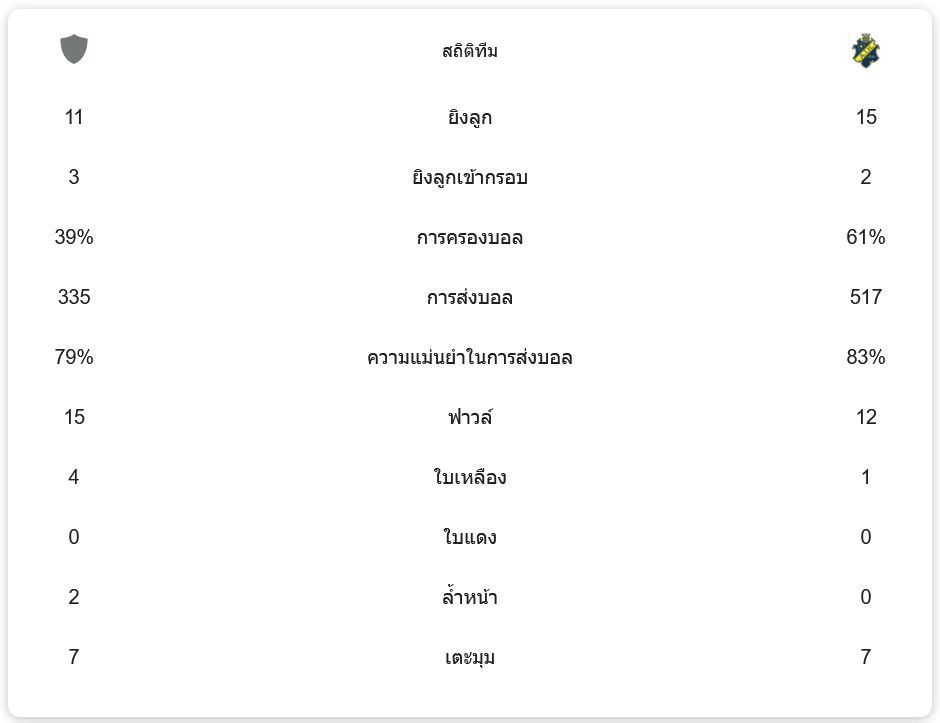
Task: Click the ยิงลูก stat label
Action: [x=470, y=117]
